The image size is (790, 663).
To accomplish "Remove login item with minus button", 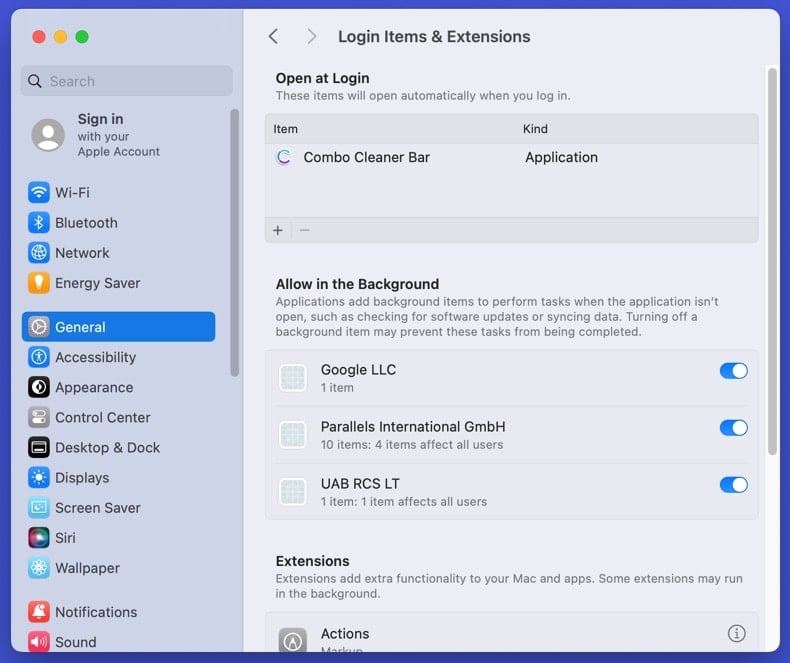I will click(x=304, y=230).
